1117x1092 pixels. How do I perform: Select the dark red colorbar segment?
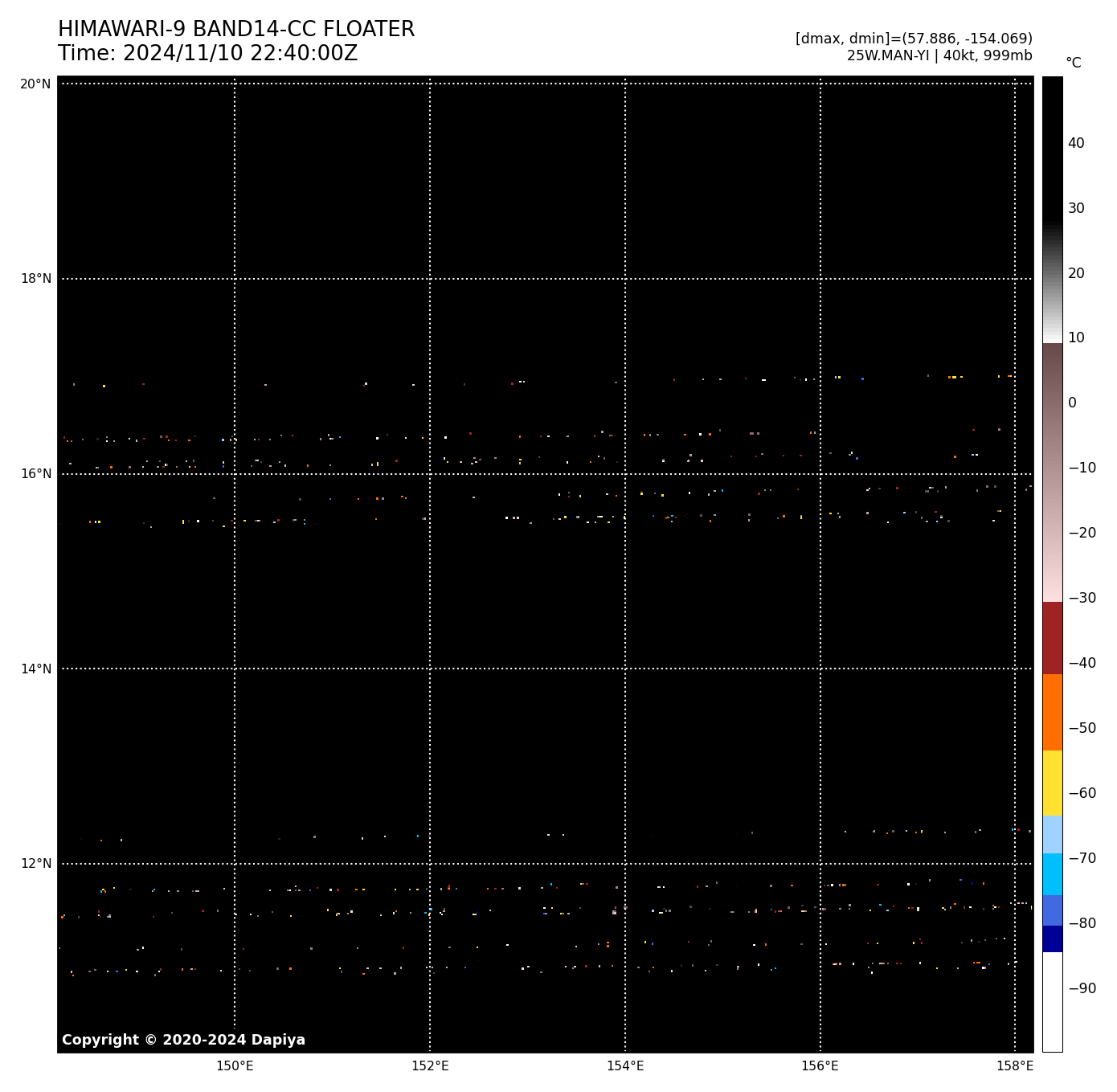(x=1052, y=638)
